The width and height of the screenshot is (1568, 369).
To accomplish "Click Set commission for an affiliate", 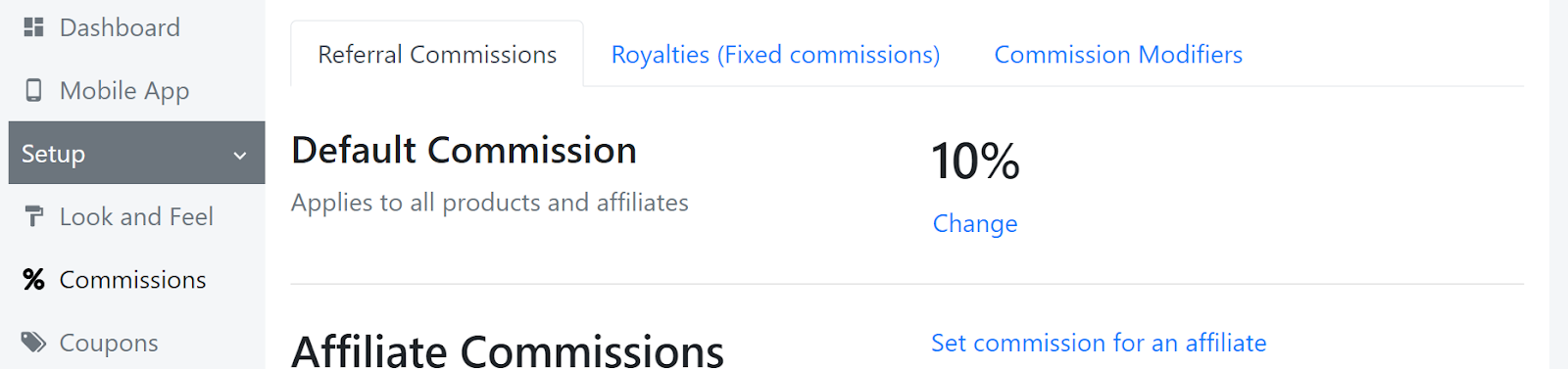I will point(1099,343).
